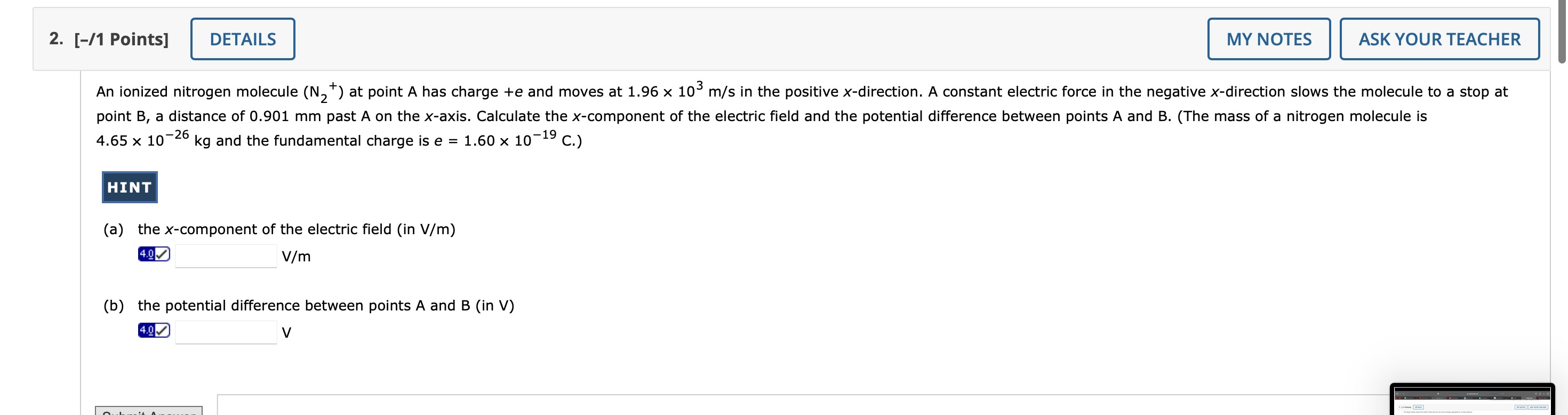Click ASK YOUR TEACHER
Viewport: 1568px width, 415px height.
[1439, 39]
